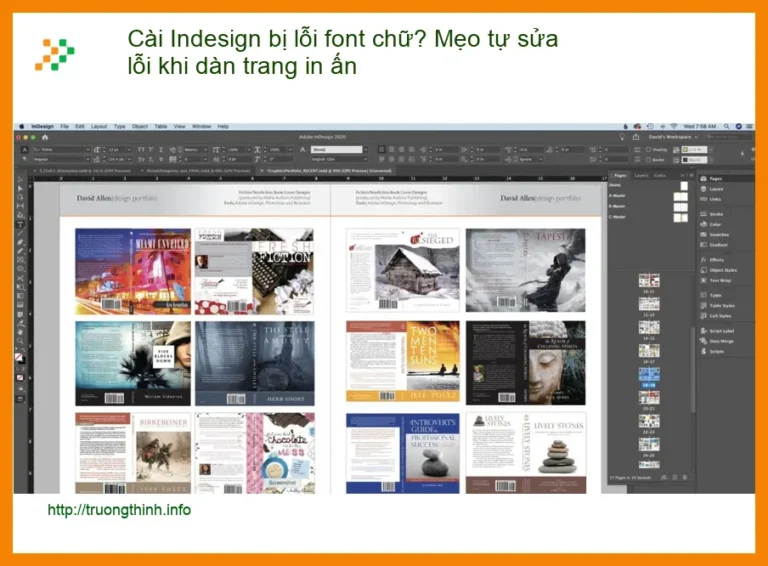This screenshot has width=768, height=566.
Task: Open the Help menu
Action: click(x=223, y=126)
